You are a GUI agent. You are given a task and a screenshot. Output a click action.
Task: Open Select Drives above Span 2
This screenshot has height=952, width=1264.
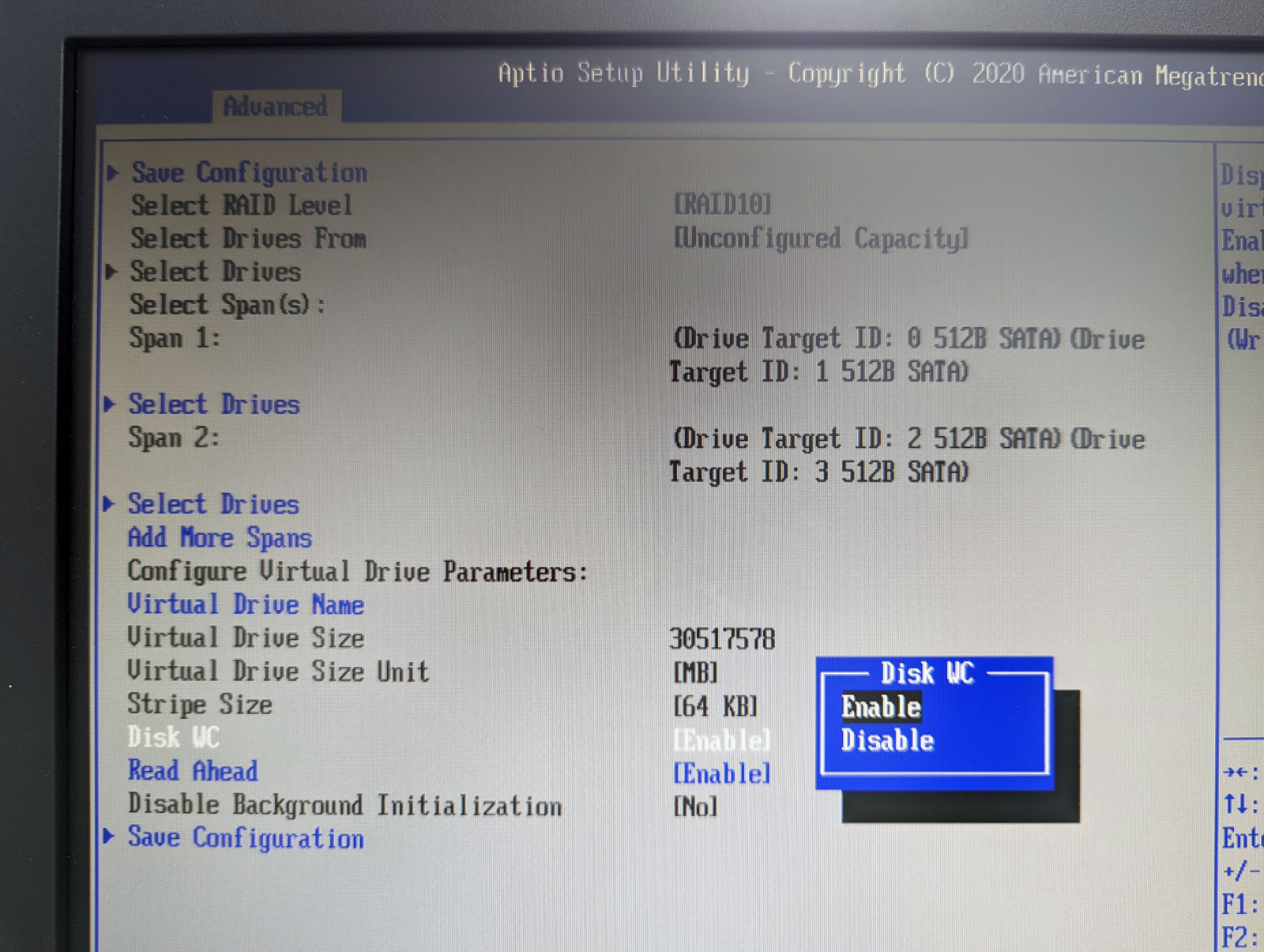[214, 405]
